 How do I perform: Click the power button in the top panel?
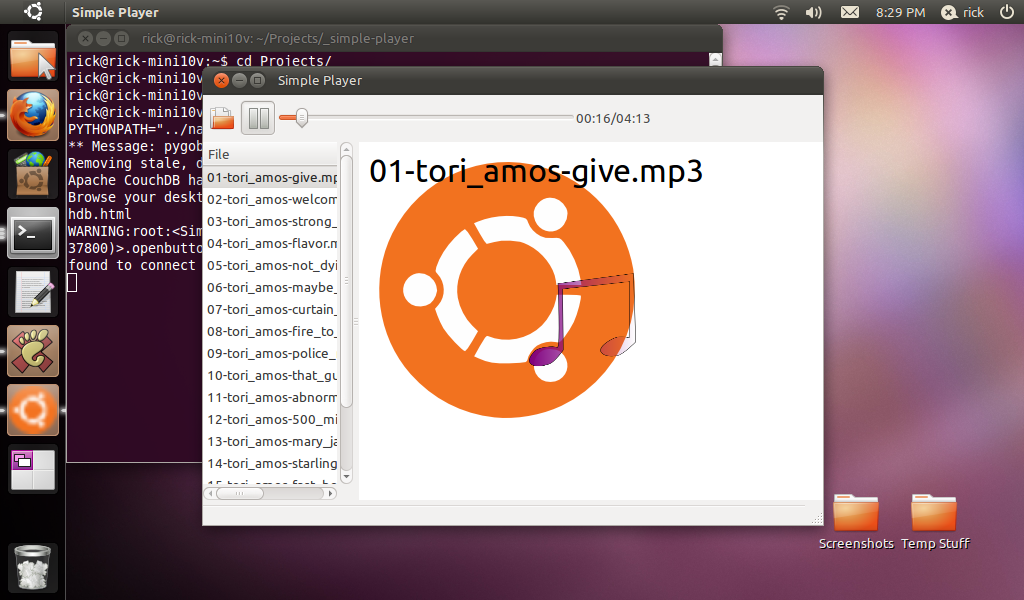click(x=1009, y=12)
